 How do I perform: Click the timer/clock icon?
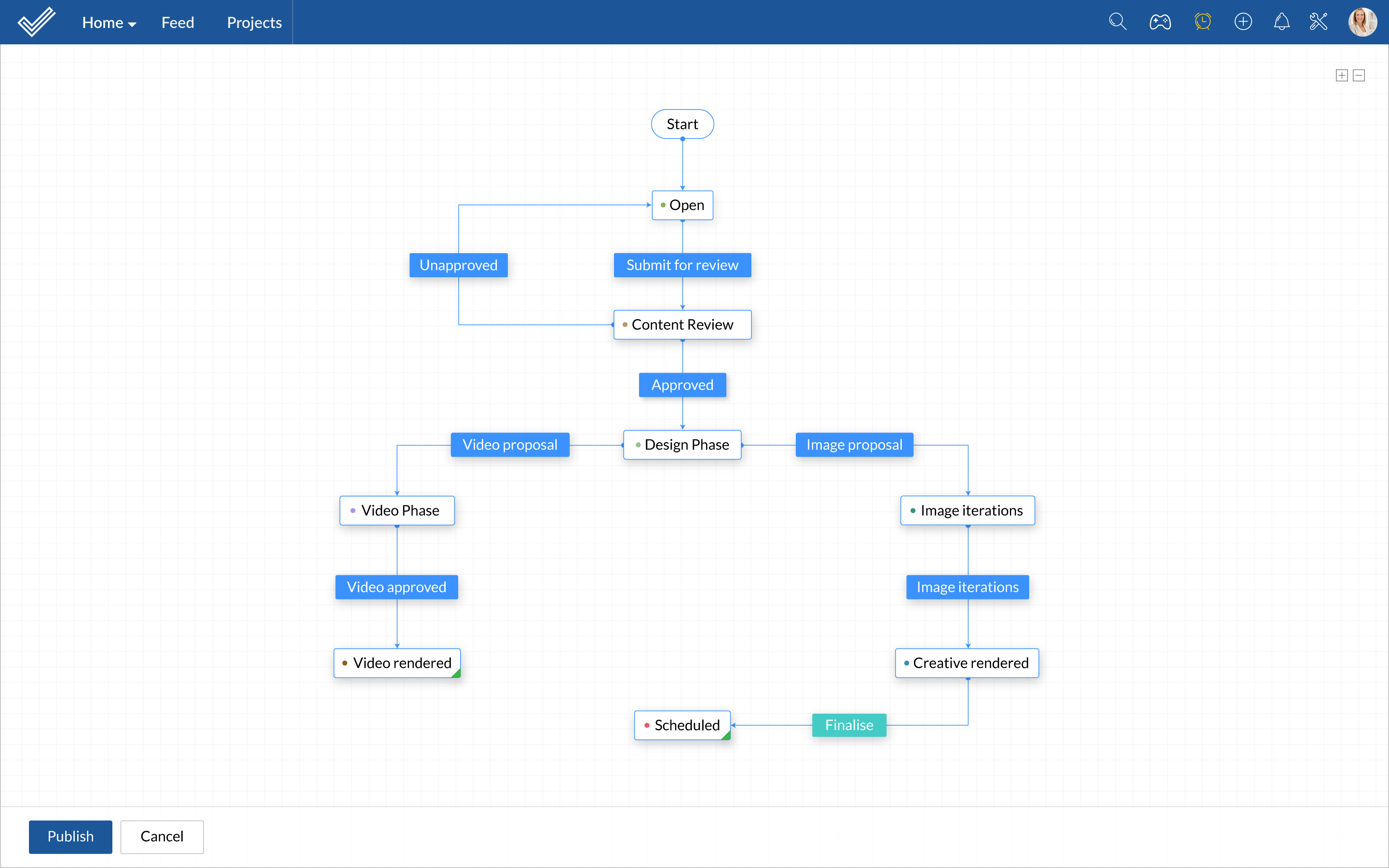pyautogui.click(x=1203, y=22)
